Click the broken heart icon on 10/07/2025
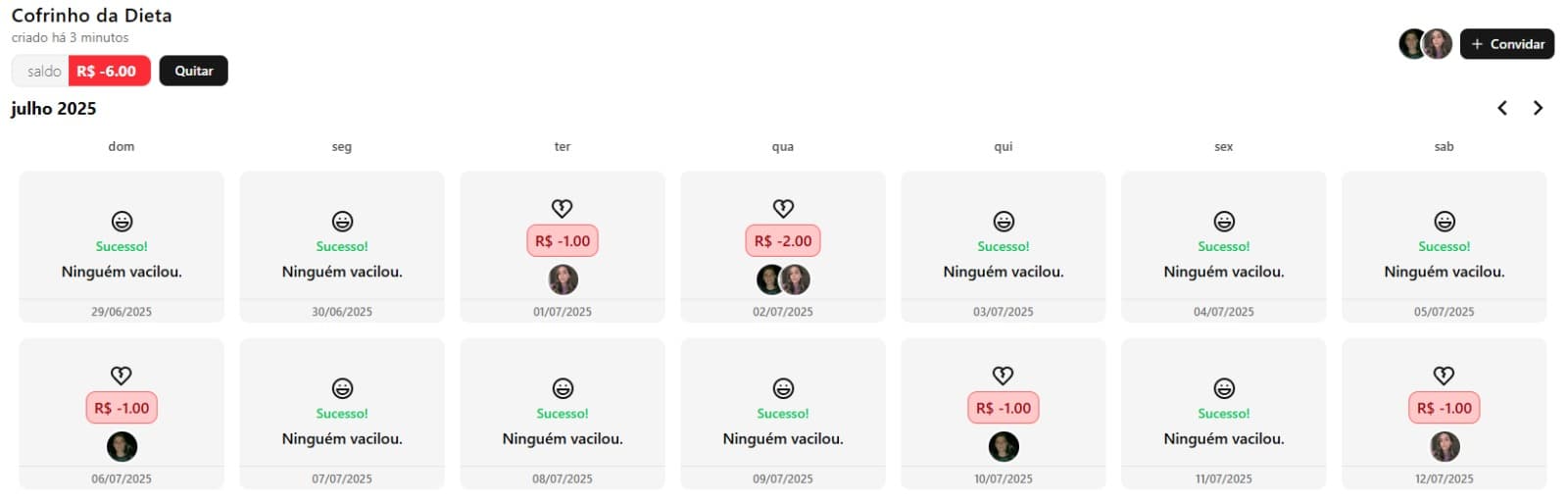This screenshot has width=1568, height=504. [x=1003, y=376]
